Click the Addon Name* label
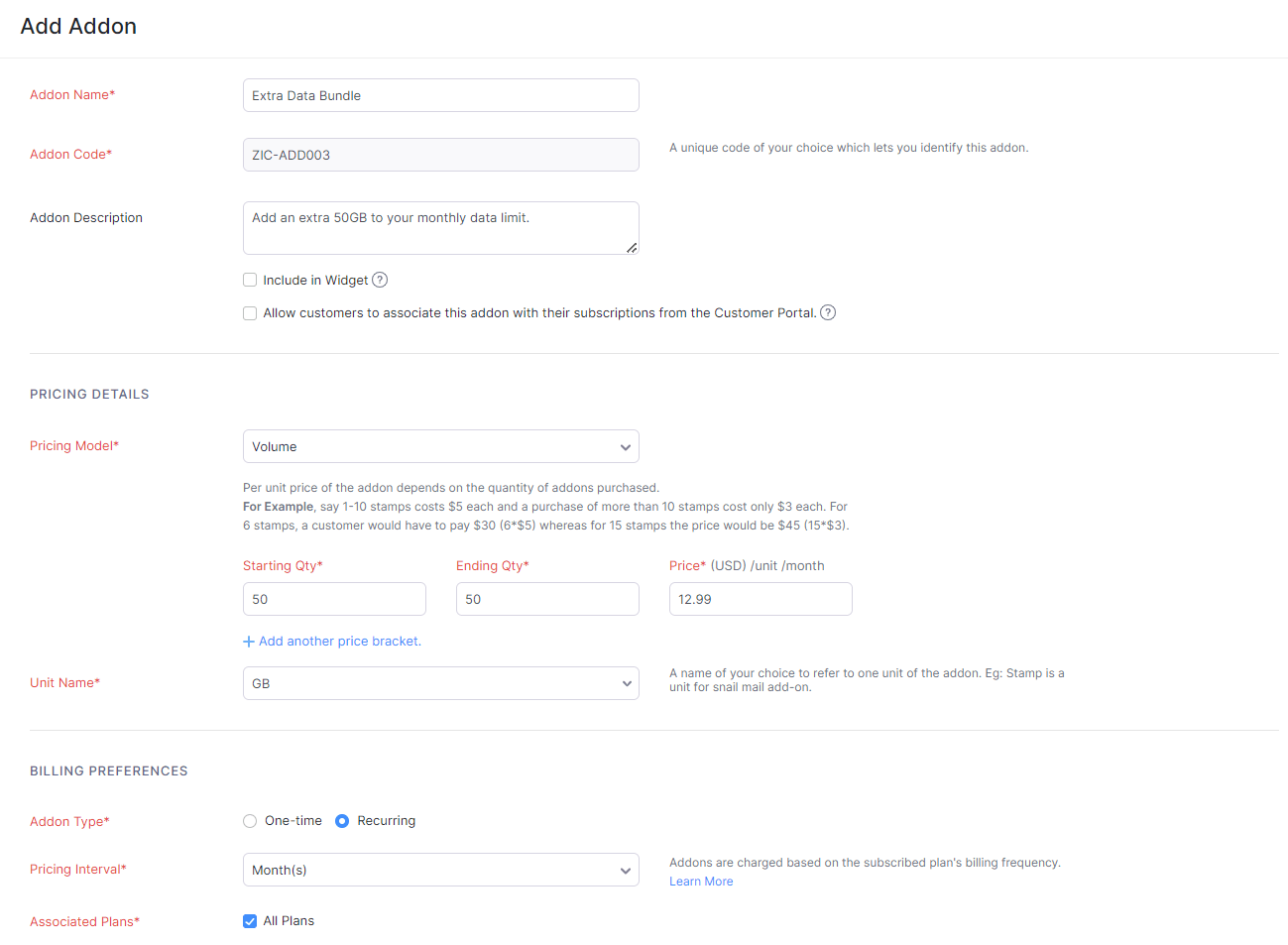The image size is (1288, 945). tap(72, 94)
